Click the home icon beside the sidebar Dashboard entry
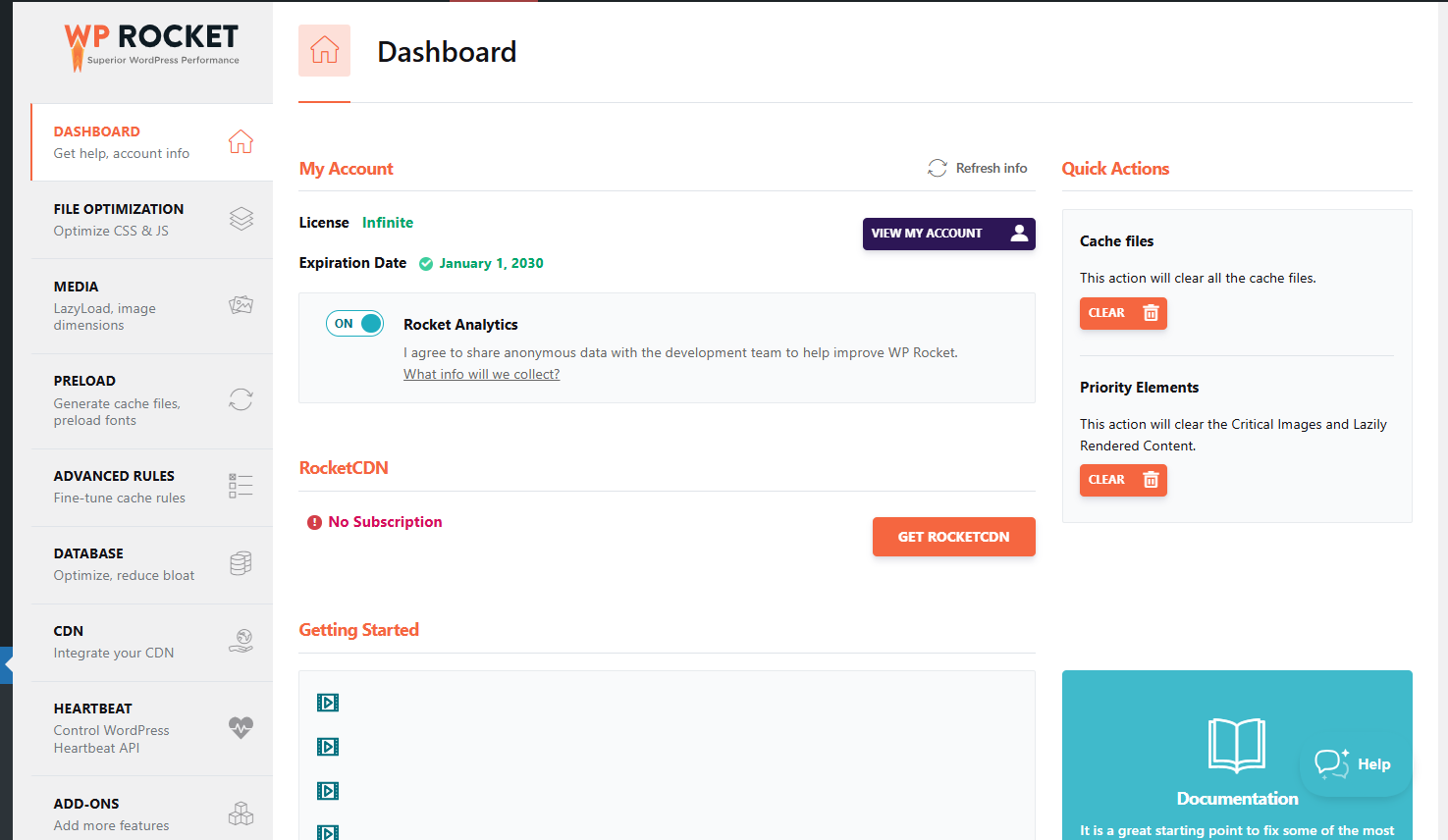 pos(241,141)
